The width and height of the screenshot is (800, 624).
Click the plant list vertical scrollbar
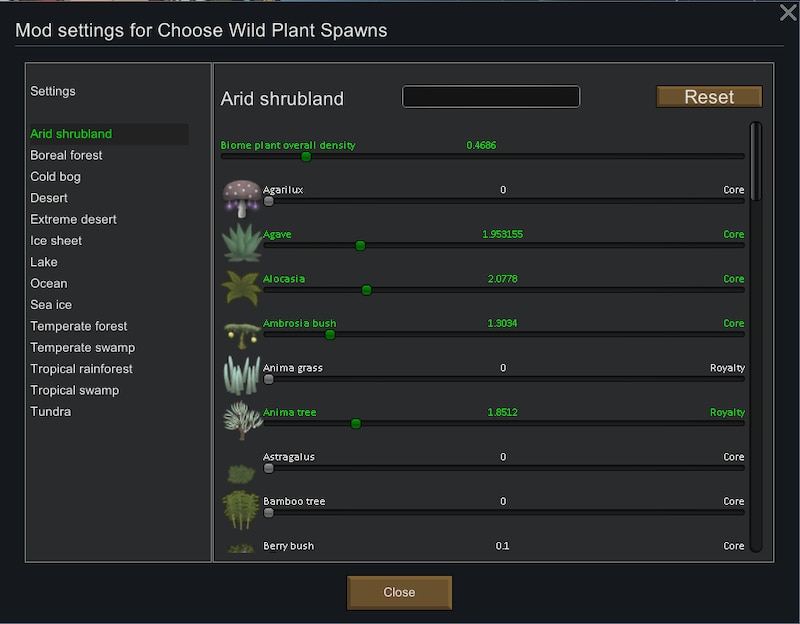(x=756, y=337)
